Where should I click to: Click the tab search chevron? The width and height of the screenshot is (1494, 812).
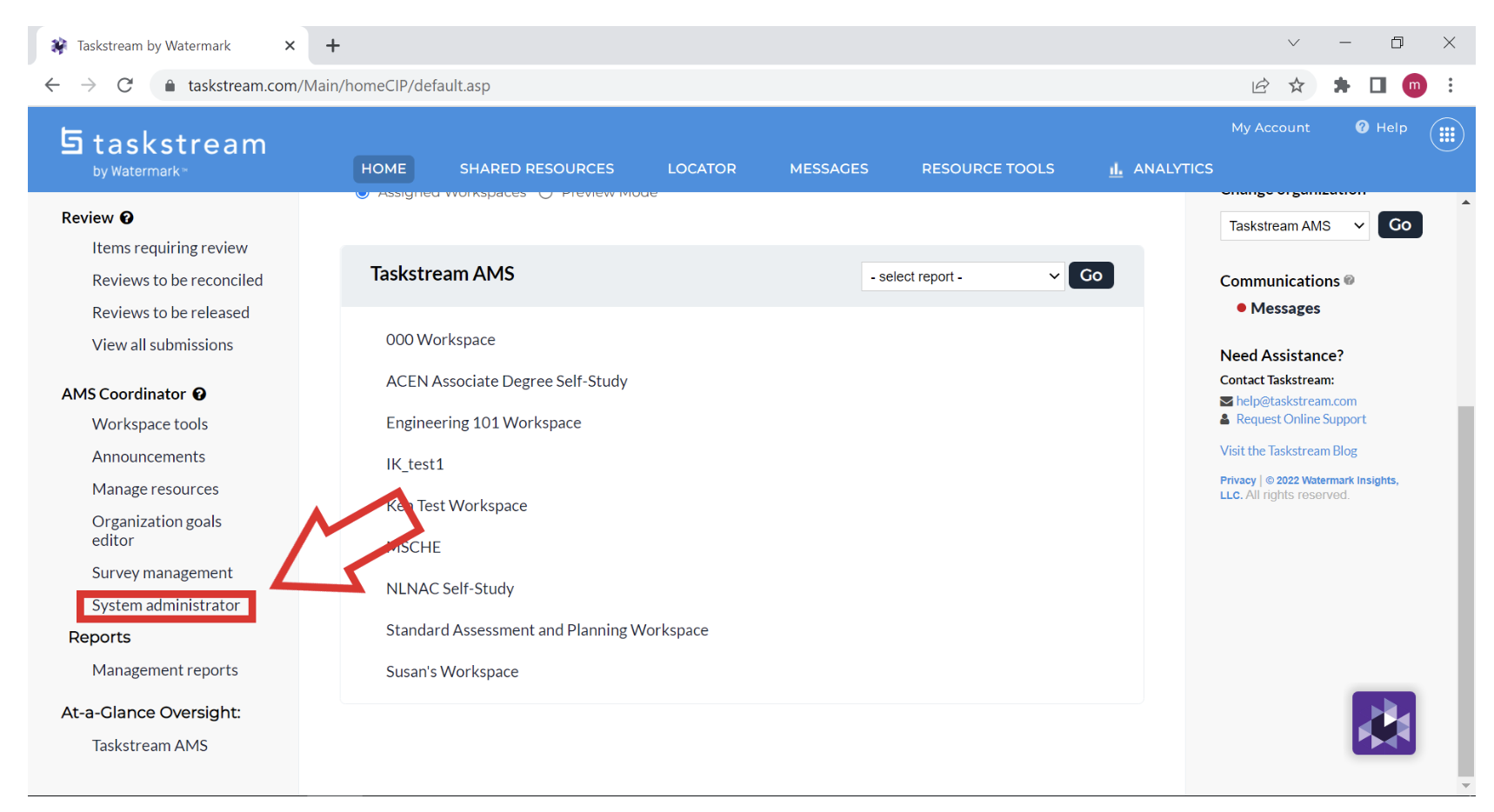(x=1293, y=43)
